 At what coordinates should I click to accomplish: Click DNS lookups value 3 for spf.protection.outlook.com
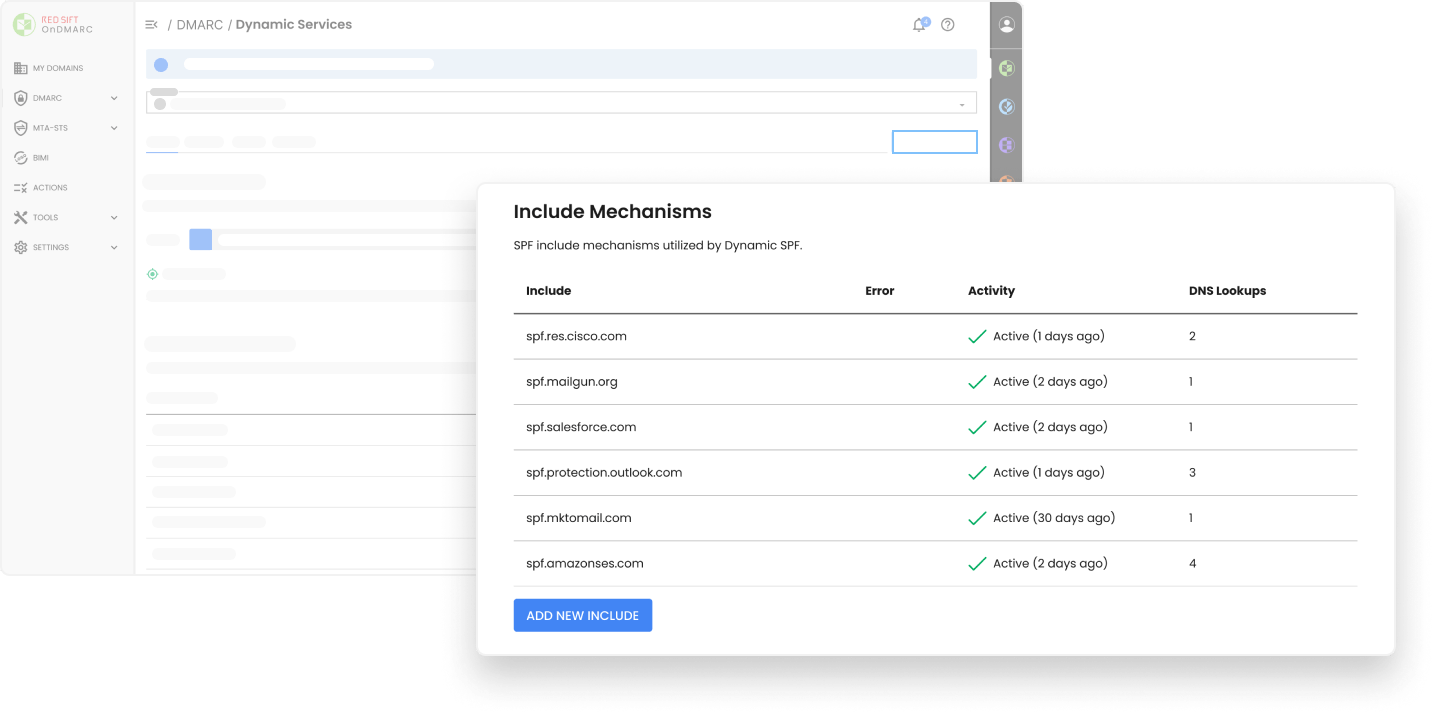[x=1193, y=473]
